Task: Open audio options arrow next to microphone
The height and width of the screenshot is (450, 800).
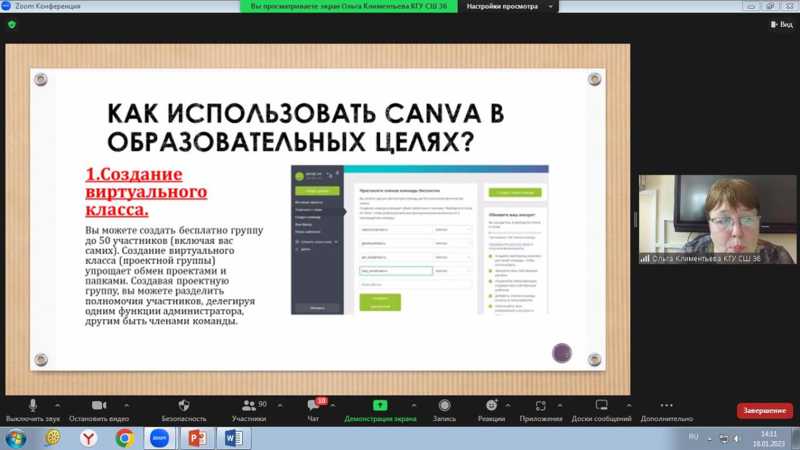Action: point(57,405)
